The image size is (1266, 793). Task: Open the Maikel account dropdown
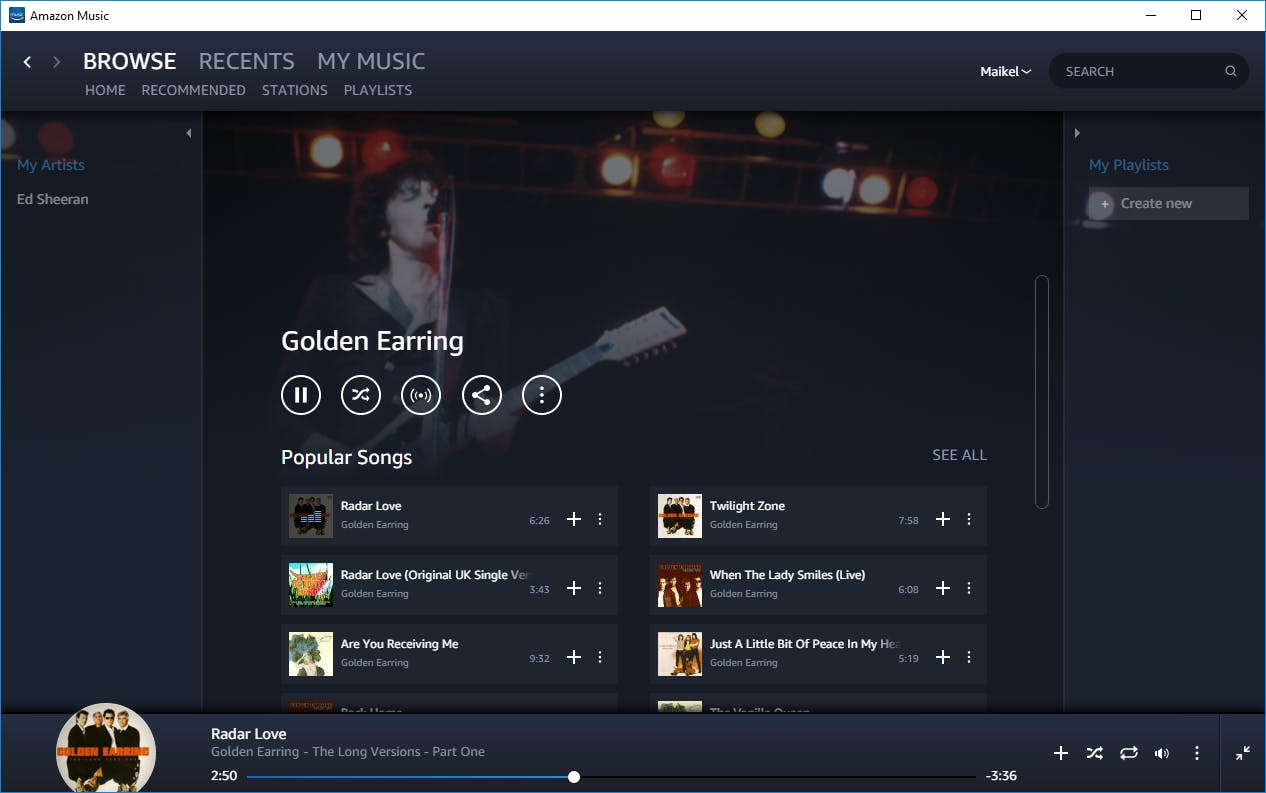tap(1005, 71)
